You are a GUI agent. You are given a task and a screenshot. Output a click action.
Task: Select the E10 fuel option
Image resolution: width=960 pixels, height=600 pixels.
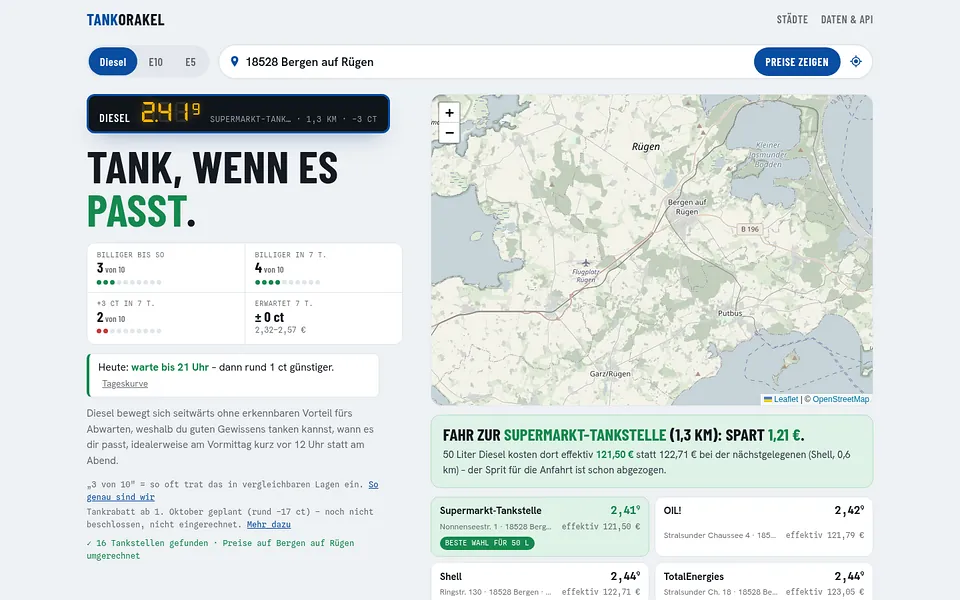[x=156, y=62]
